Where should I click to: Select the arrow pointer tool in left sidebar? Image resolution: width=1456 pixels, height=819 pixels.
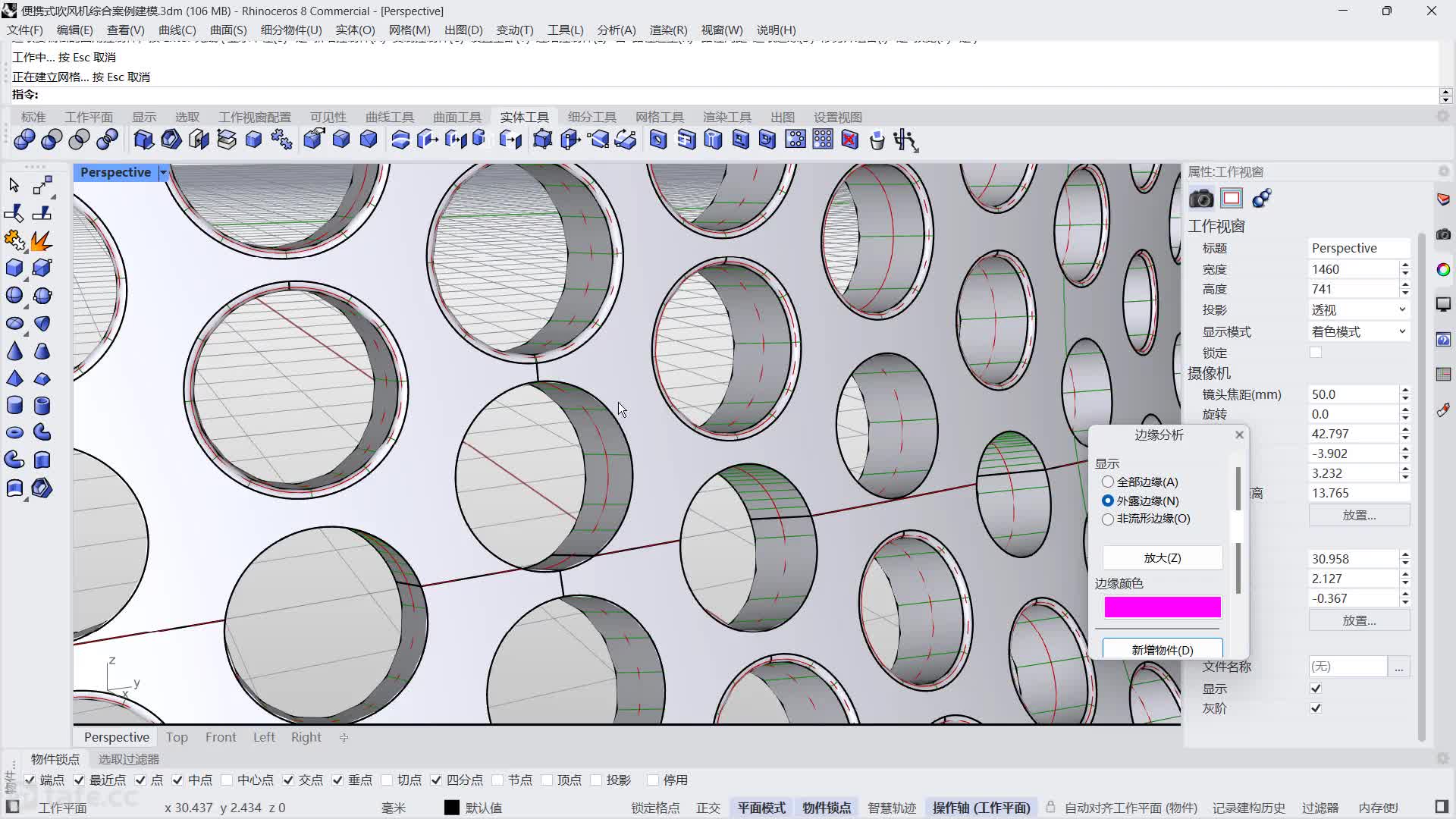(14, 186)
